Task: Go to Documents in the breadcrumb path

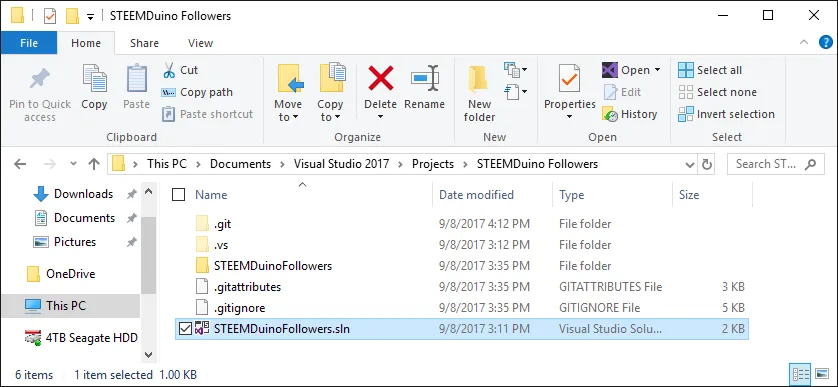Action: (x=240, y=164)
